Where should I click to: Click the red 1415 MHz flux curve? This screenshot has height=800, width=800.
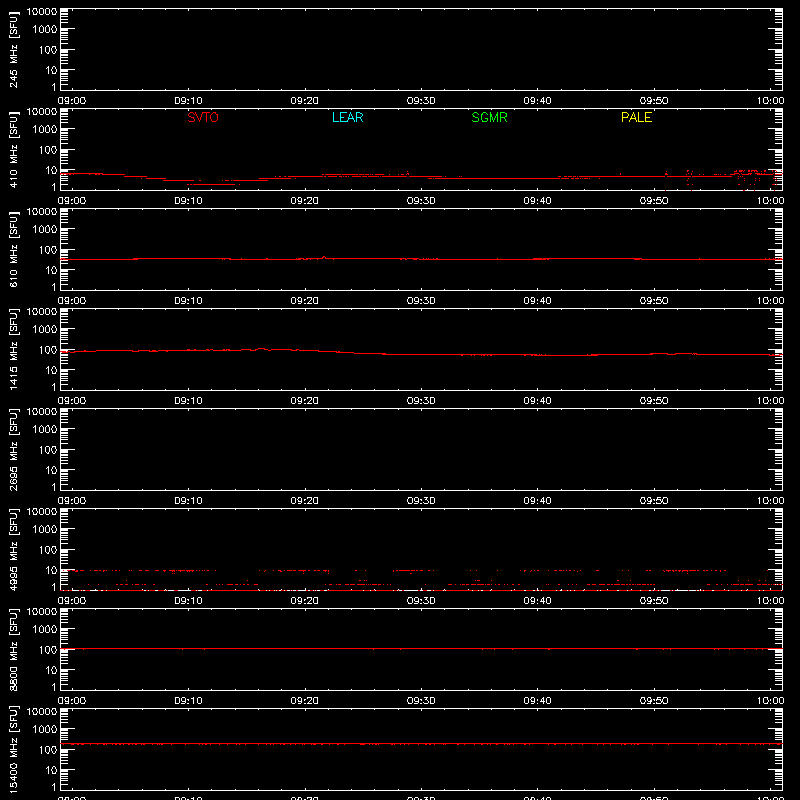(x=421, y=354)
